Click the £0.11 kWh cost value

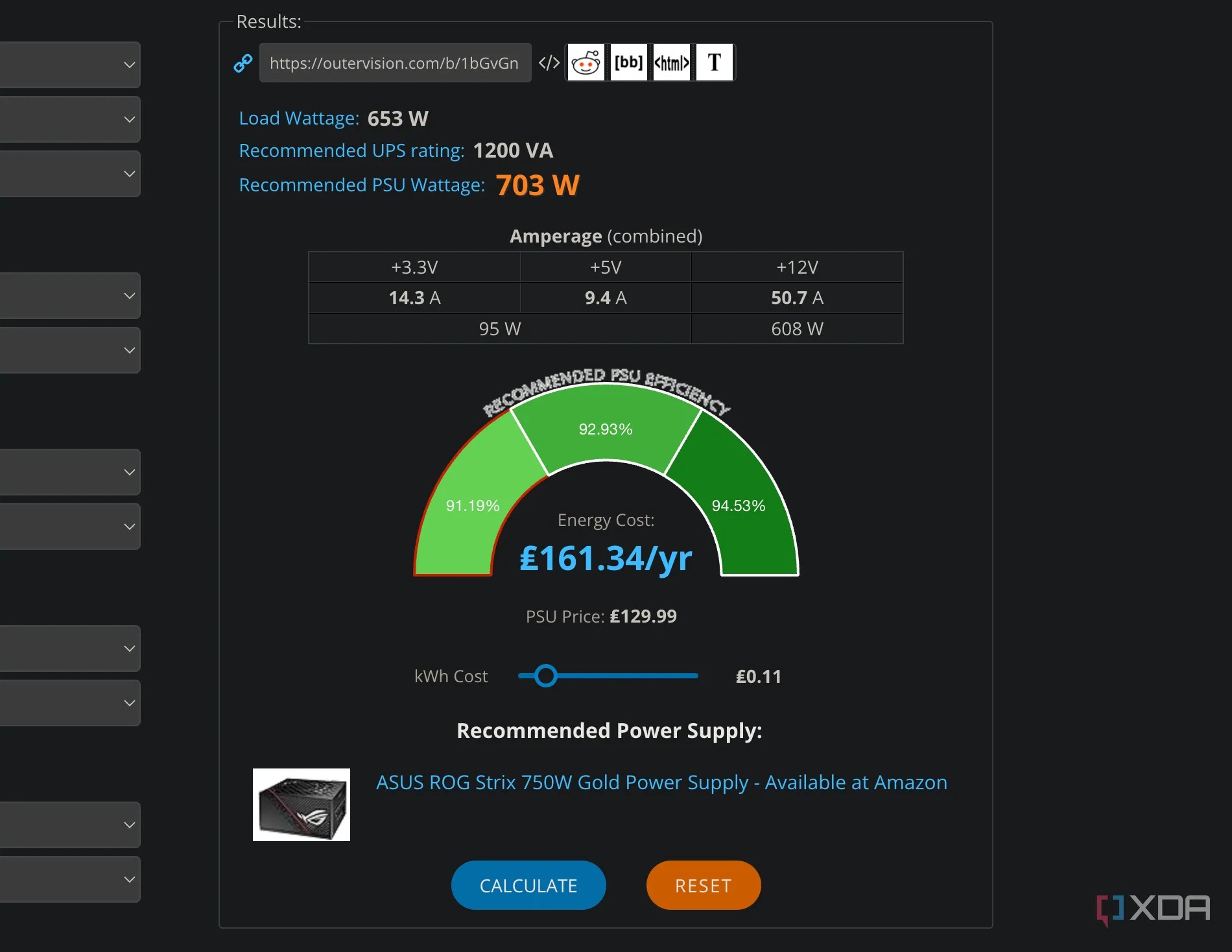coord(758,676)
